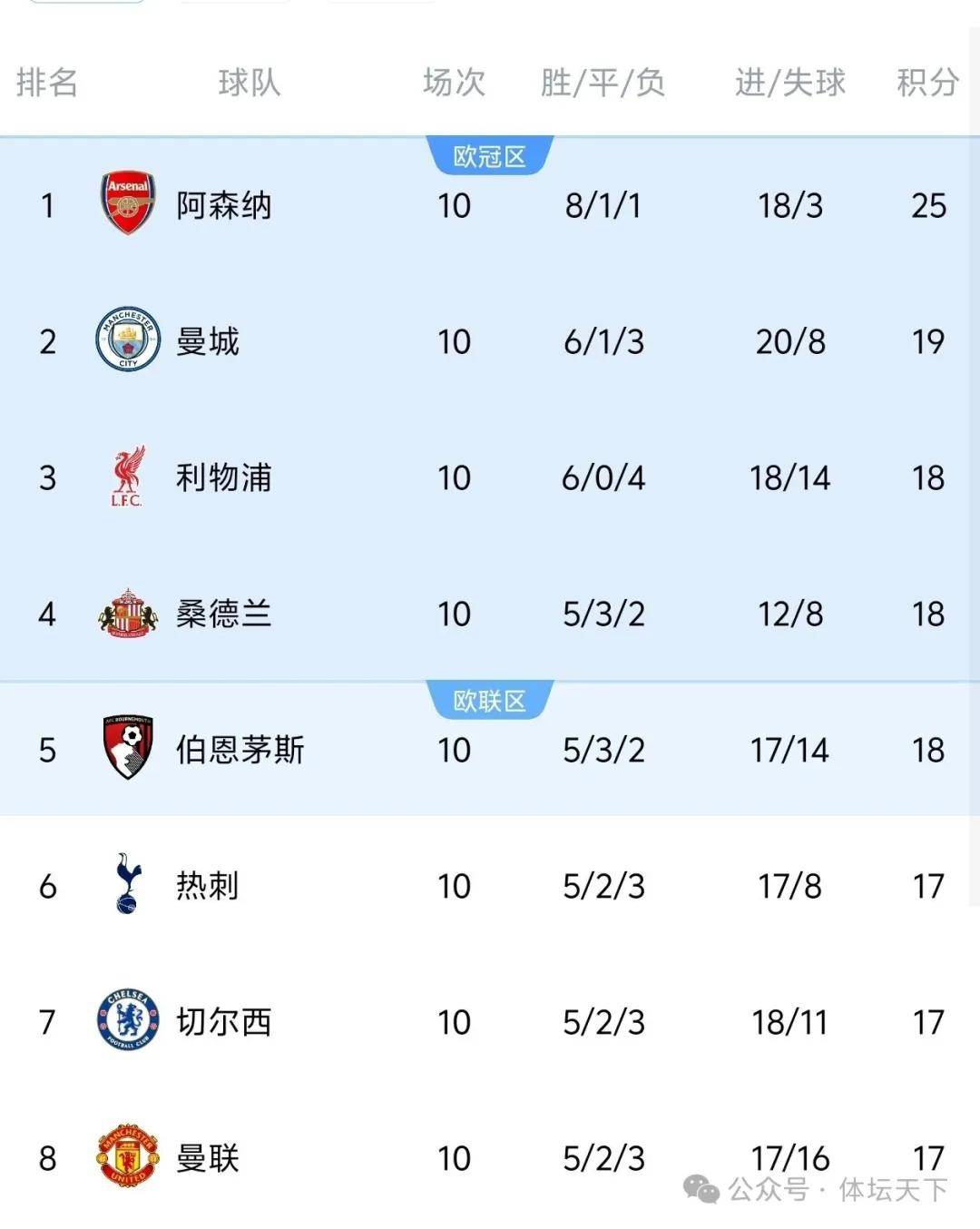Screen dimensions: 980x1229
Task: Tap the 欧联区 zone label
Action: coord(489,701)
